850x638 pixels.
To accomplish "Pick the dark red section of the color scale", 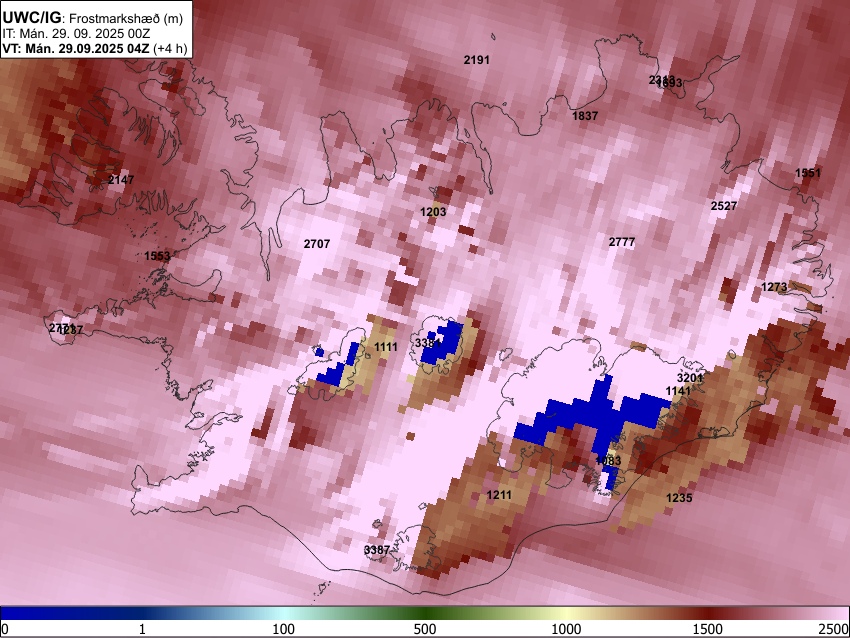I will click(x=708, y=614).
